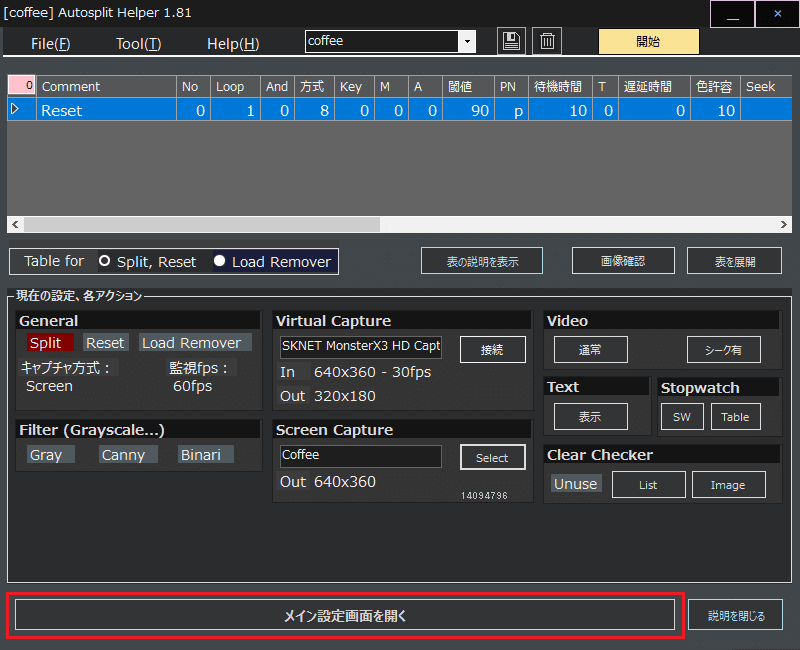800x650 pixels.
Task: Toggle the Reset action in General
Action: pos(105,342)
